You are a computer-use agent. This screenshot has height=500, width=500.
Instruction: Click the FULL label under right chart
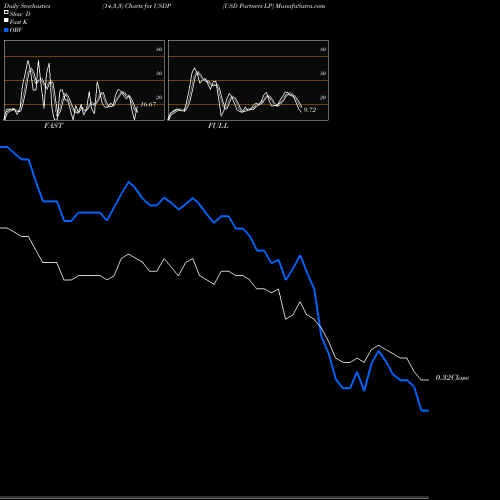[218, 126]
